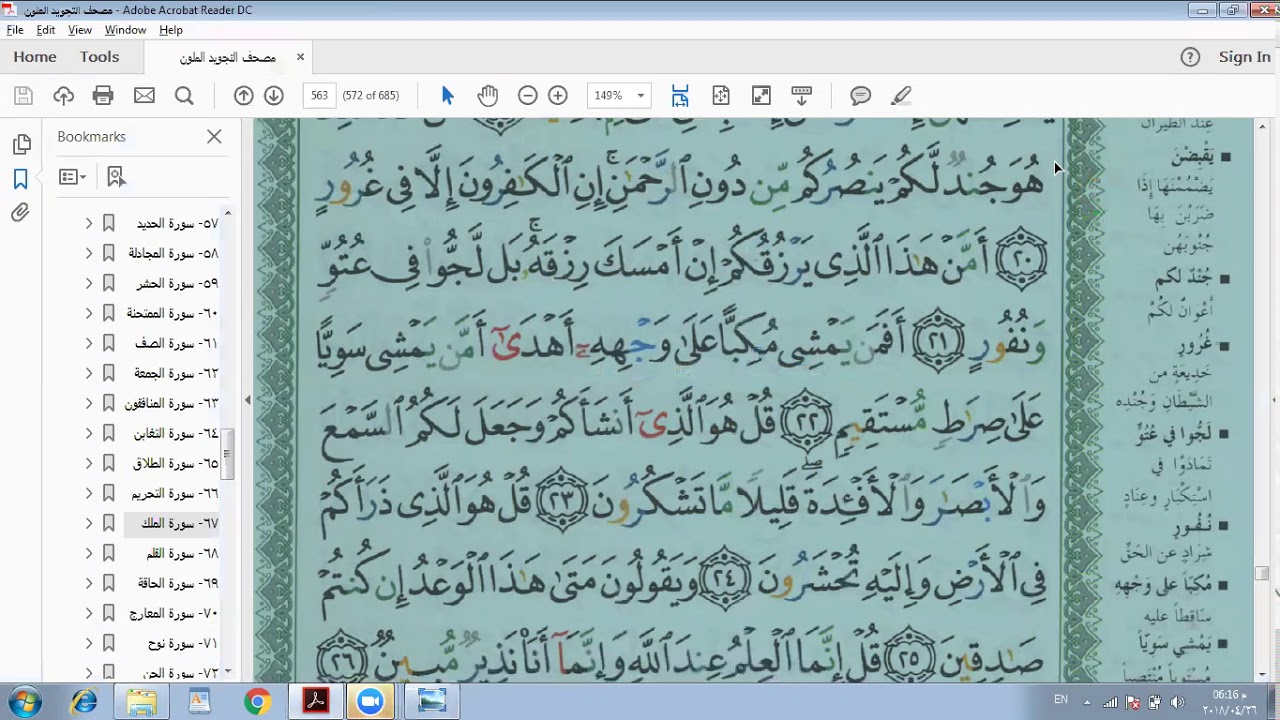Click the Sign In link
The height and width of the screenshot is (720, 1280).
coord(1244,57)
